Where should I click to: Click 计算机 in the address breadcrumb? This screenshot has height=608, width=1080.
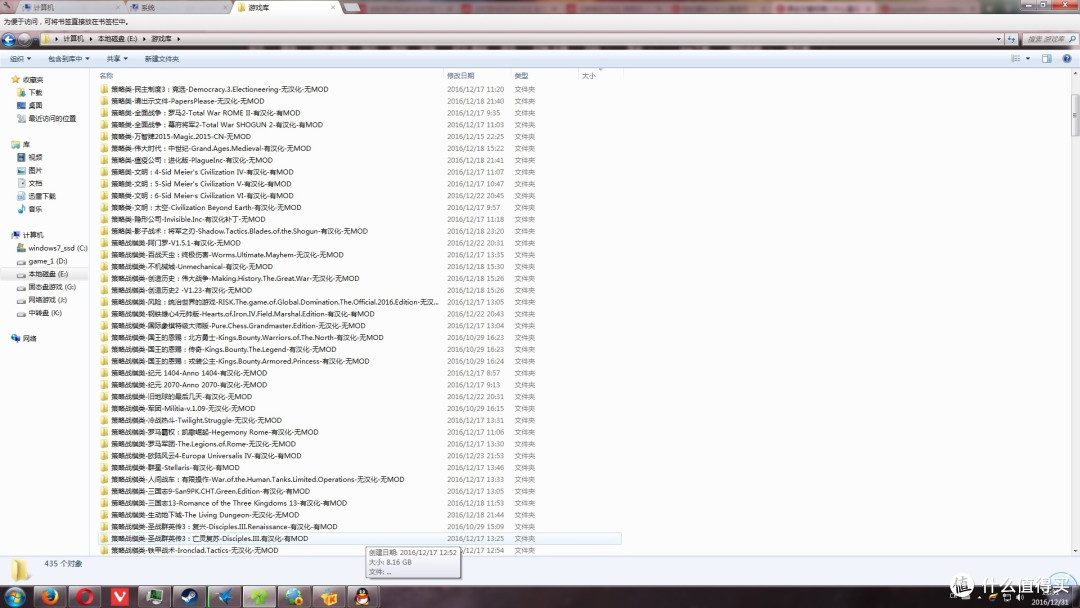(73, 39)
